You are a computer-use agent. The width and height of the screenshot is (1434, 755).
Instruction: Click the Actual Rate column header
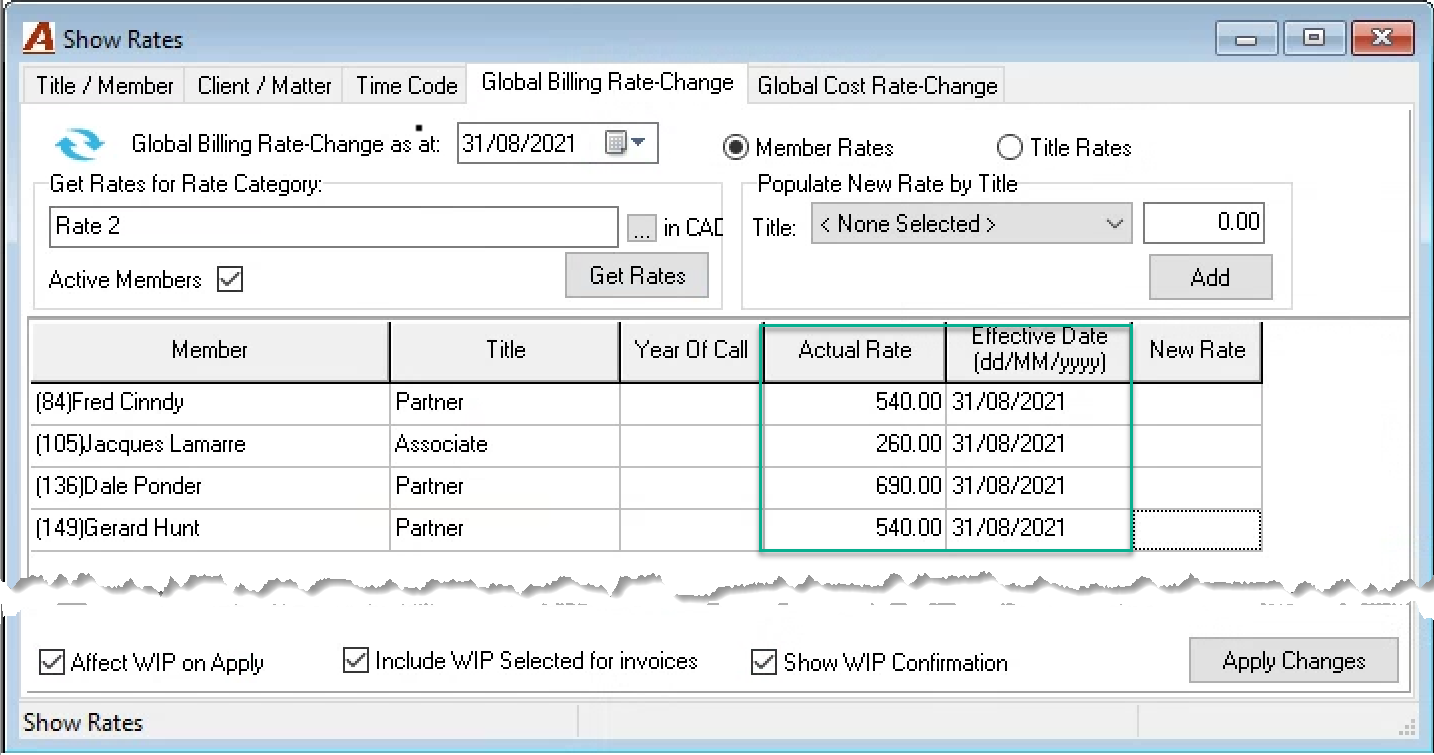[x=854, y=351]
